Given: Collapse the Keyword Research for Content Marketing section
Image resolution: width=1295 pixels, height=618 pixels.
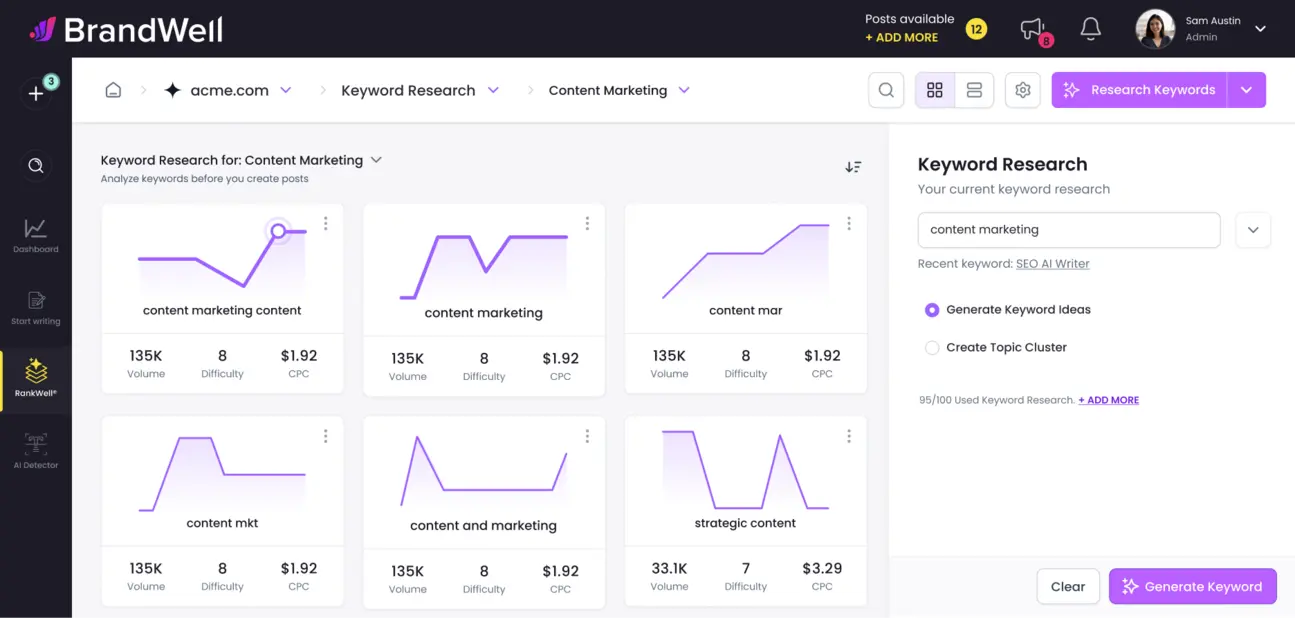Looking at the screenshot, I should (376, 159).
